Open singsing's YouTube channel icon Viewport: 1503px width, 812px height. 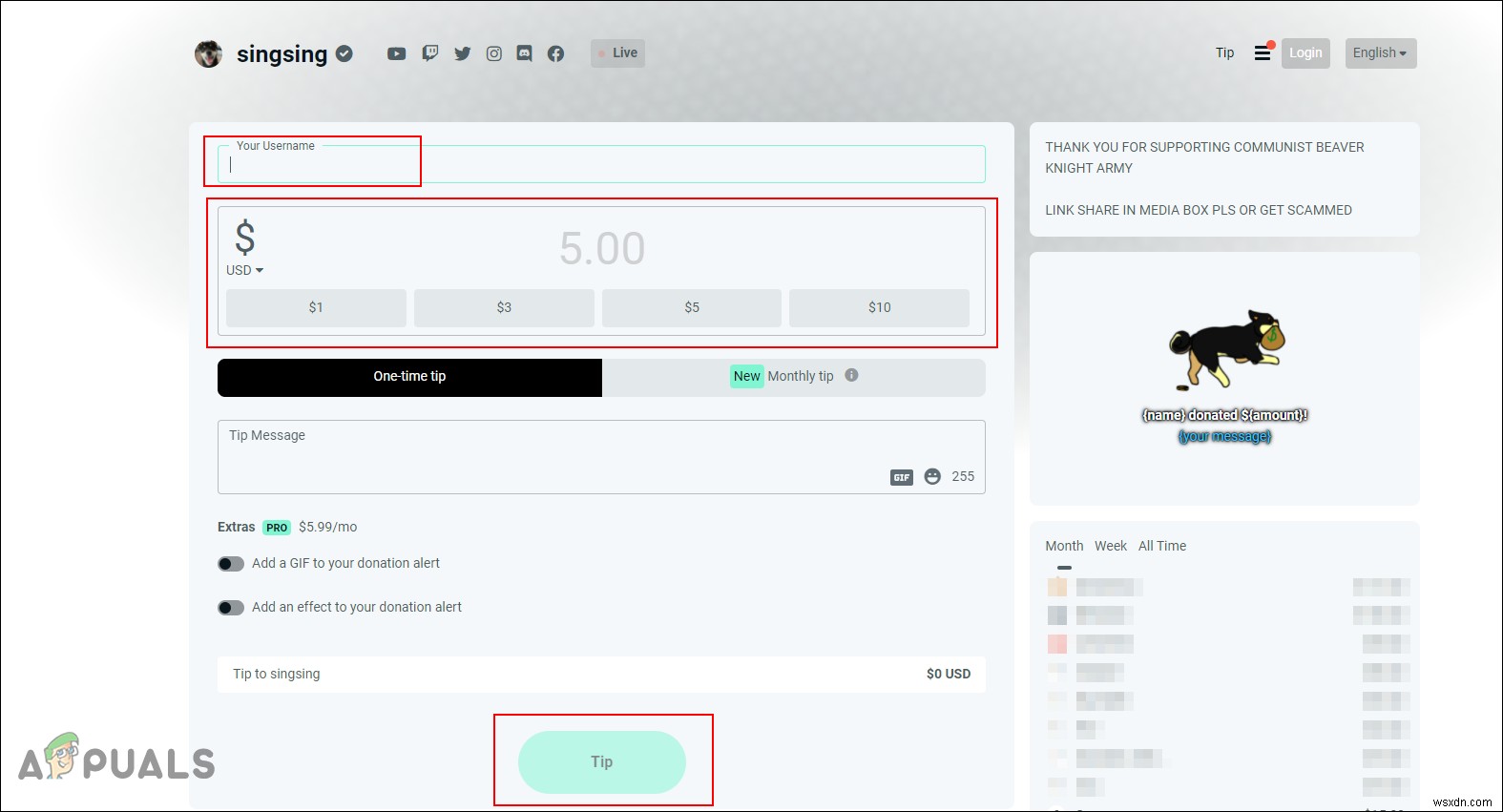396,53
